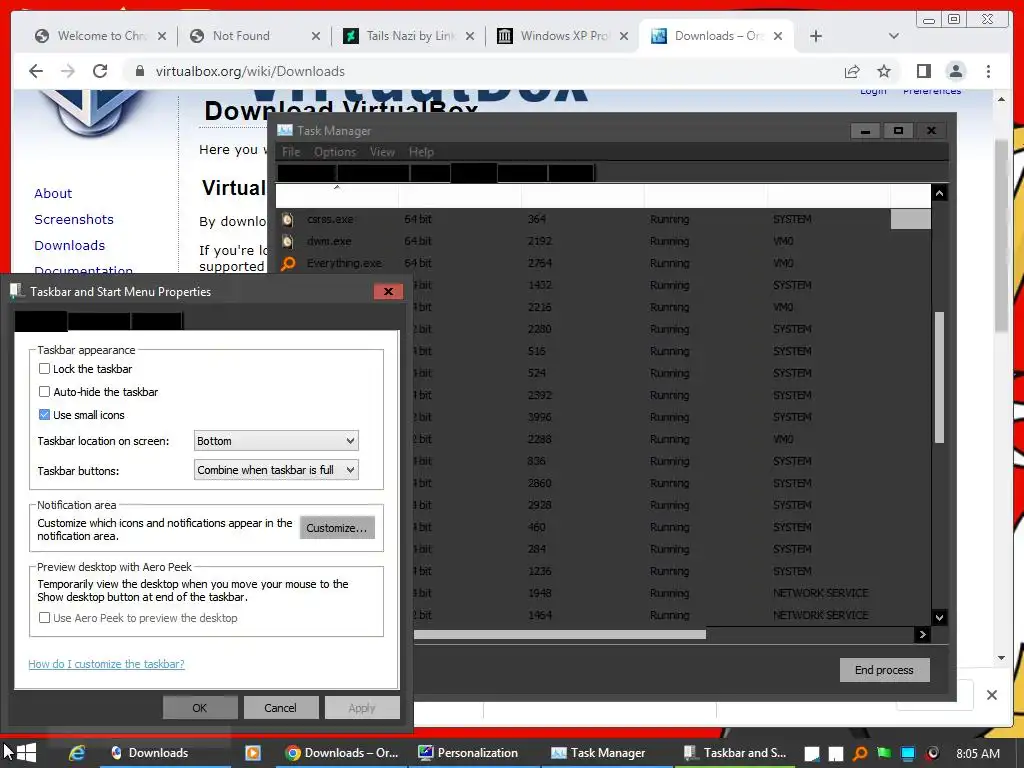Click Customize notification area button
The image size is (1024, 768).
[x=337, y=528]
